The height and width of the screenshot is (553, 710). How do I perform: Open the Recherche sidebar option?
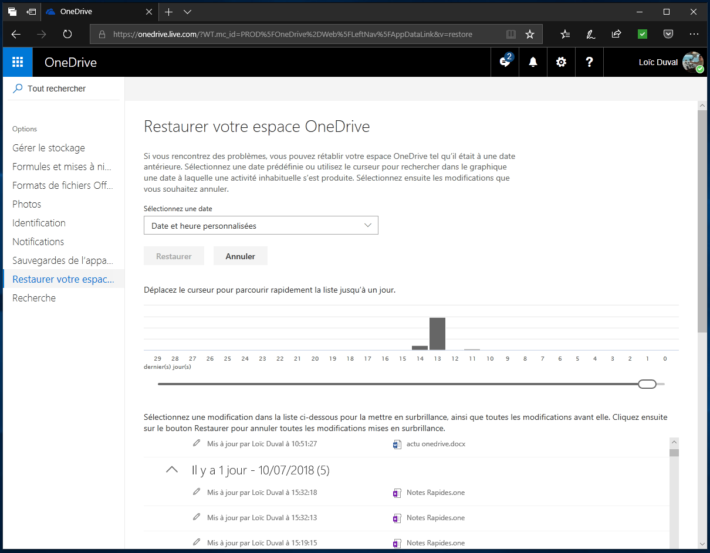pyautogui.click(x=34, y=298)
